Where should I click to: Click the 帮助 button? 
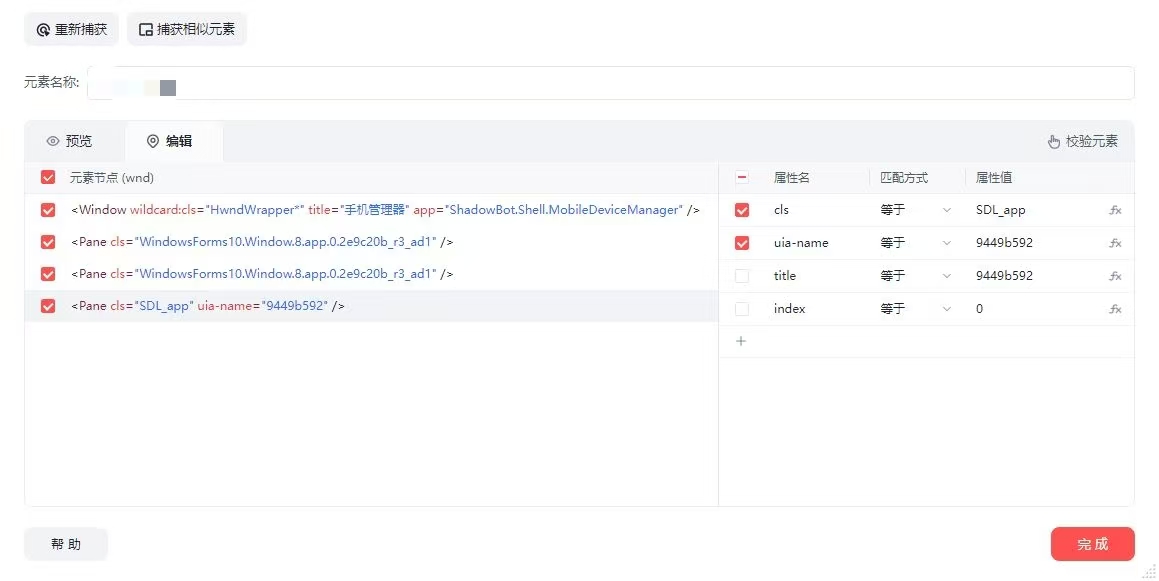pyautogui.click(x=66, y=544)
